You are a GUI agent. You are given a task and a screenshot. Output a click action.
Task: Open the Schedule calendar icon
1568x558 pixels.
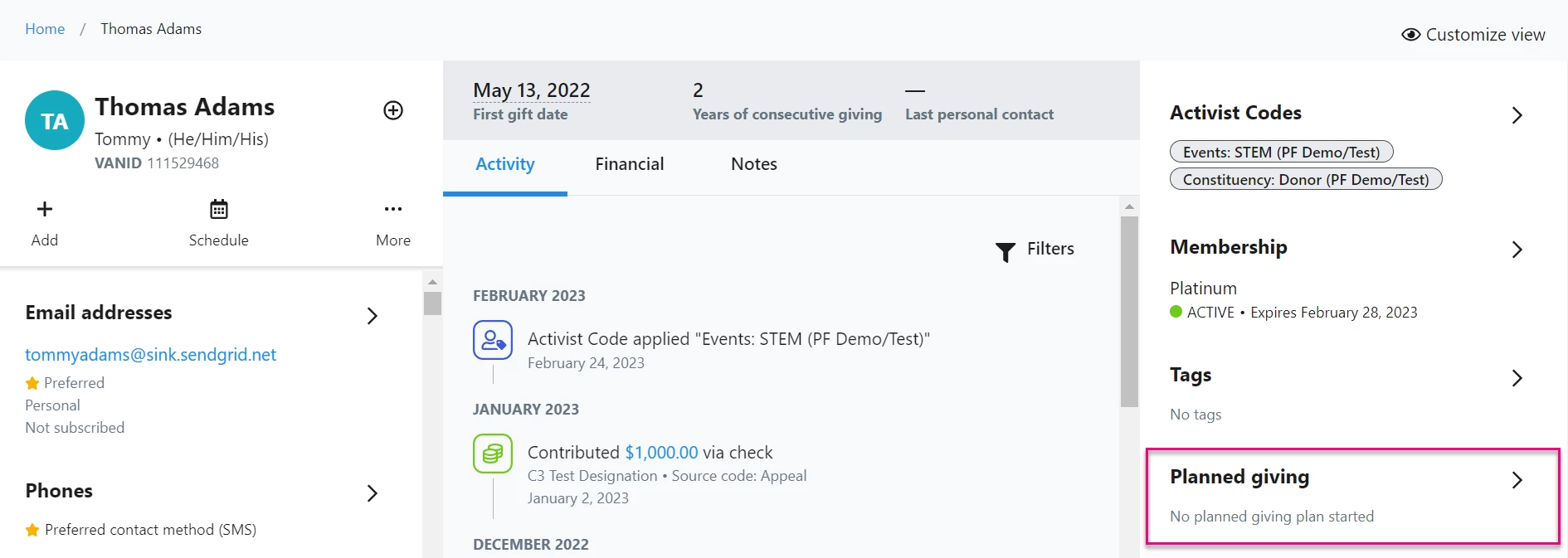pos(219,209)
